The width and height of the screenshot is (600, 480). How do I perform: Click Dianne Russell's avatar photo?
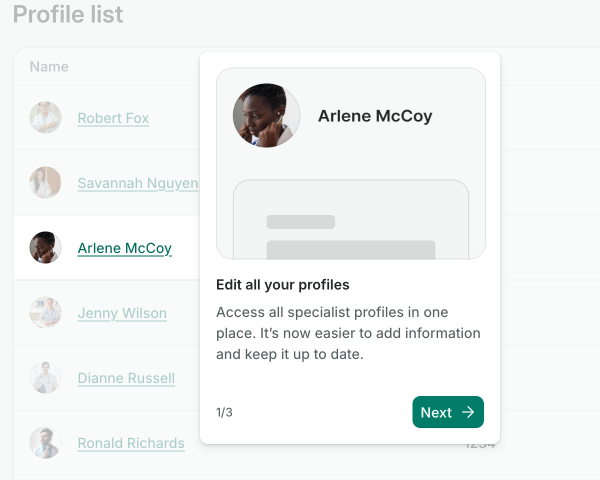pos(45,378)
